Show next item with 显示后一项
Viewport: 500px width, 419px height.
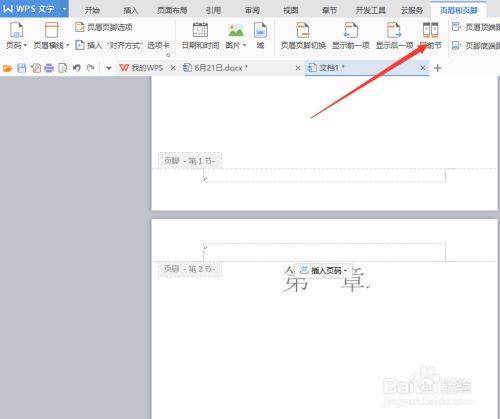[394, 36]
